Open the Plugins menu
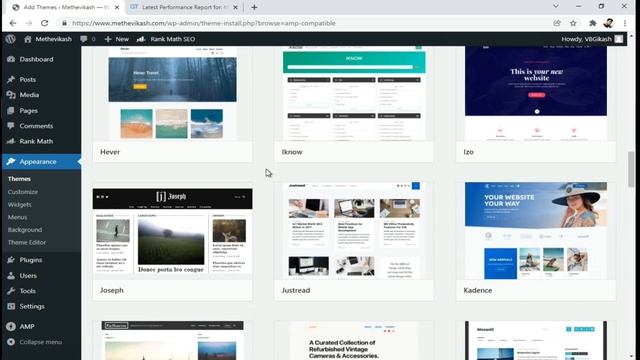640x360 pixels. pyautogui.click(x=31, y=260)
